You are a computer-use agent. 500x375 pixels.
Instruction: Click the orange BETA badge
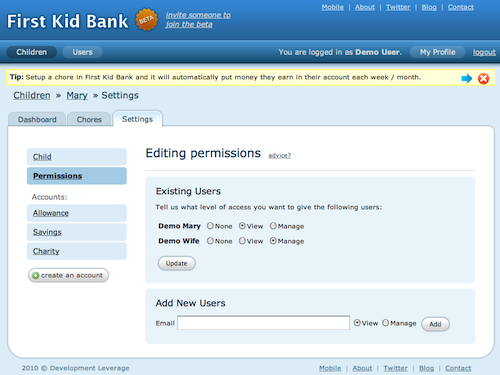pos(146,20)
